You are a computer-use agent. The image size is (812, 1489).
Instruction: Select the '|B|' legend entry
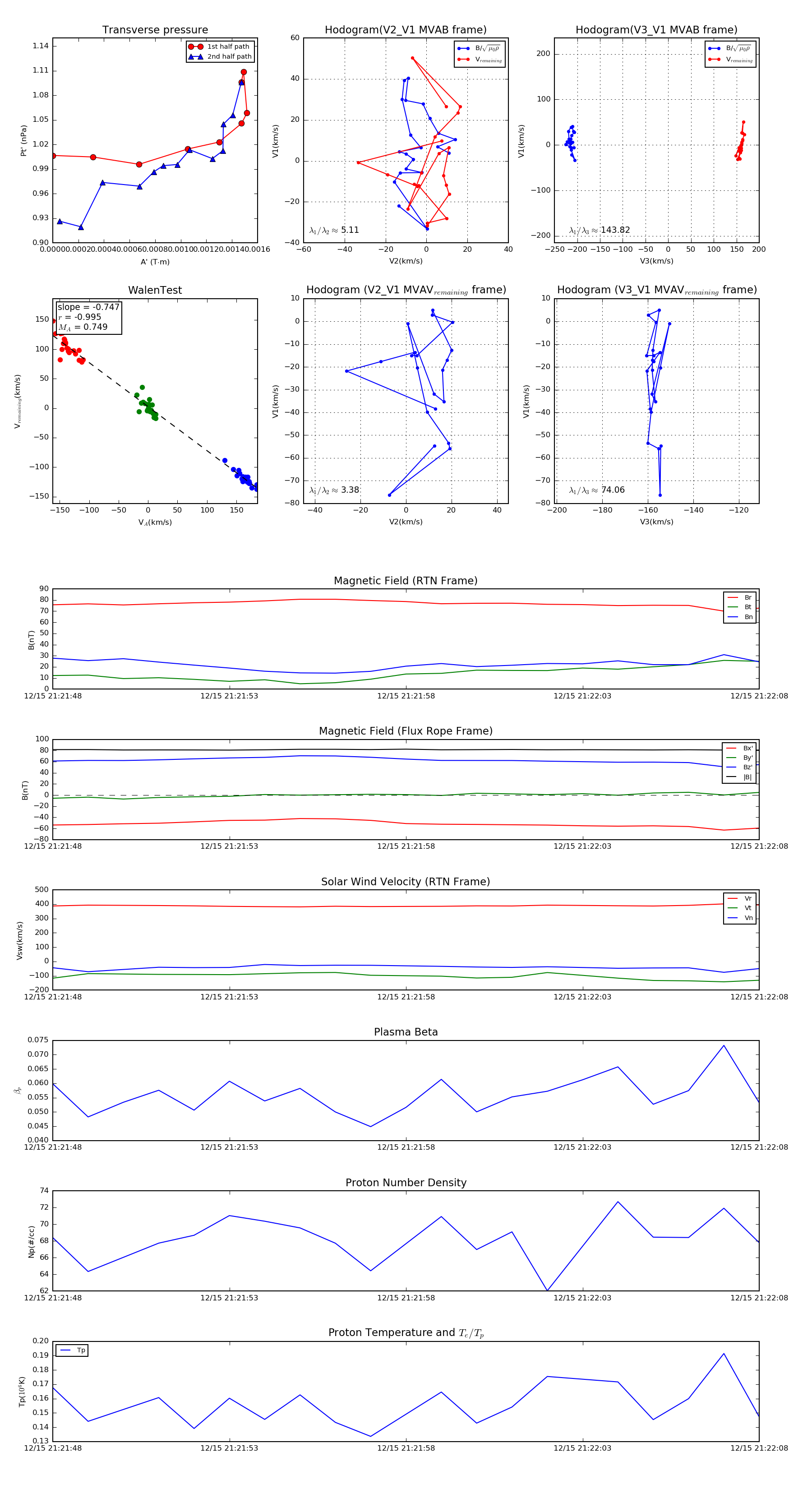[x=739, y=777]
